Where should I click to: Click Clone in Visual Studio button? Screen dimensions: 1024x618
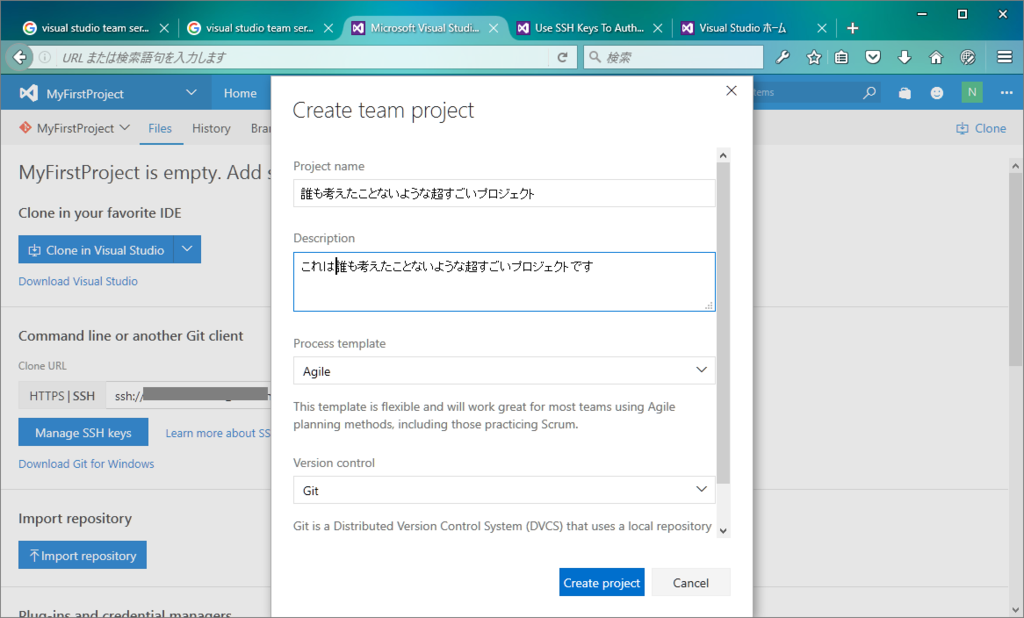click(x=96, y=250)
